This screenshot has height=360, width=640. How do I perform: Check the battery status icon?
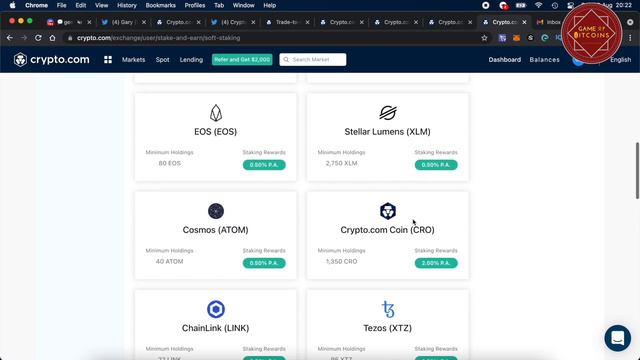(521, 5)
